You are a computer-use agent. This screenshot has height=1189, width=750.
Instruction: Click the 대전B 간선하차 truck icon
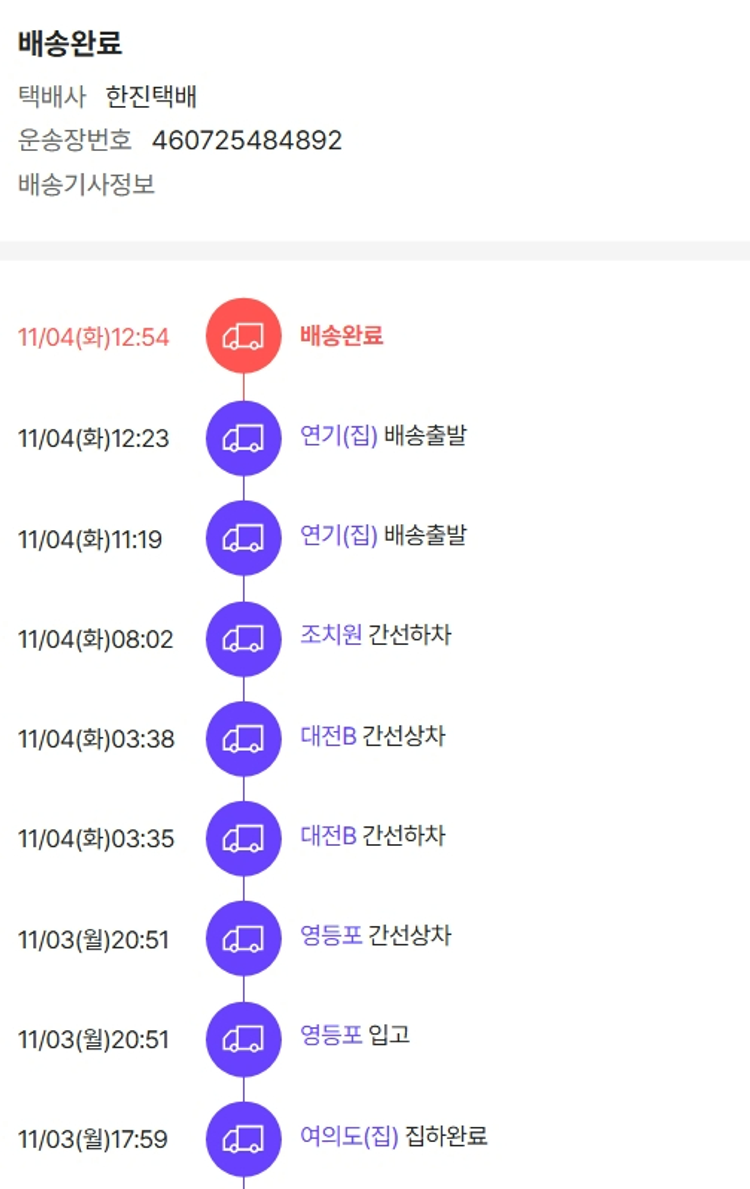tap(243, 838)
